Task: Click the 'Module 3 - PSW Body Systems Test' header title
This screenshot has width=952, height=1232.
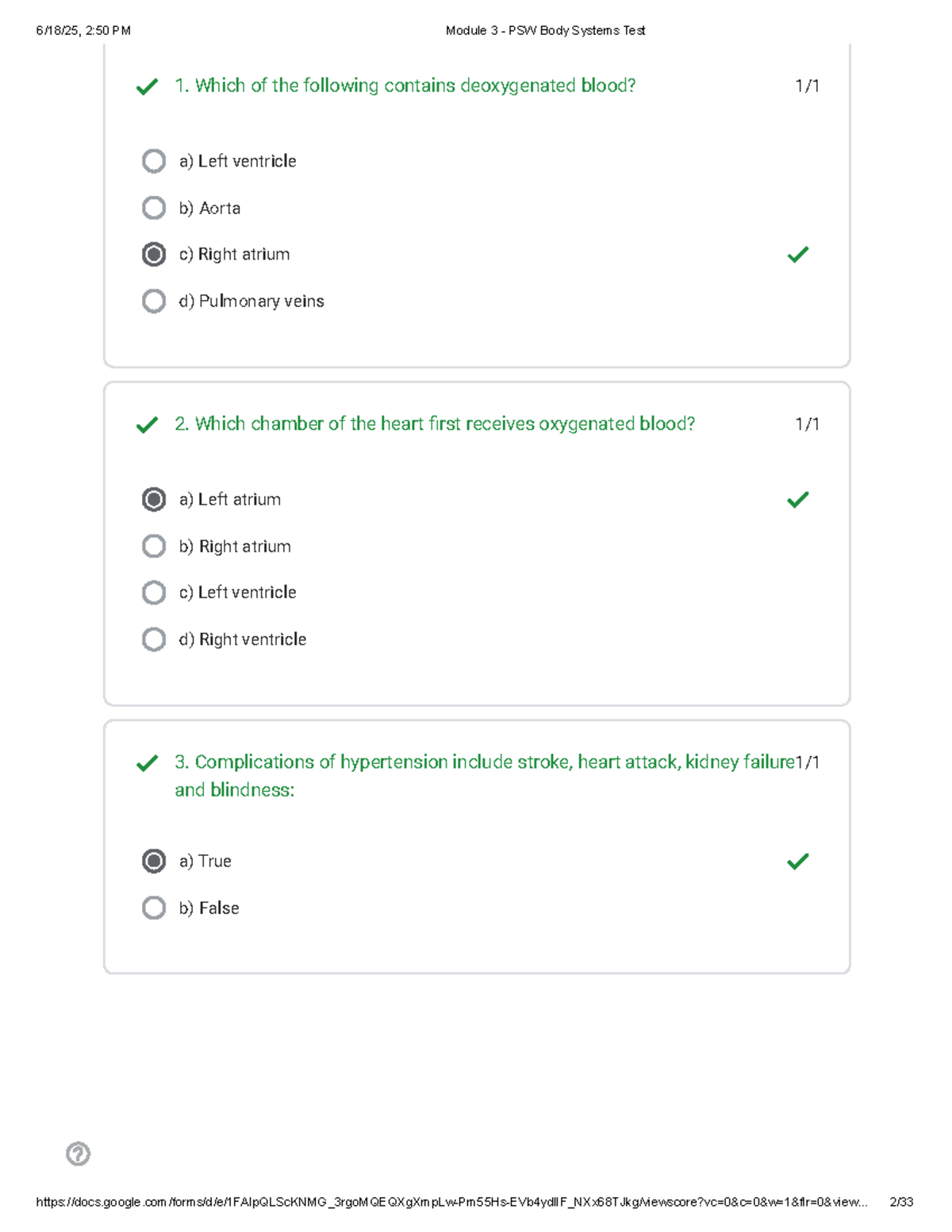Action: pyautogui.click(x=545, y=31)
